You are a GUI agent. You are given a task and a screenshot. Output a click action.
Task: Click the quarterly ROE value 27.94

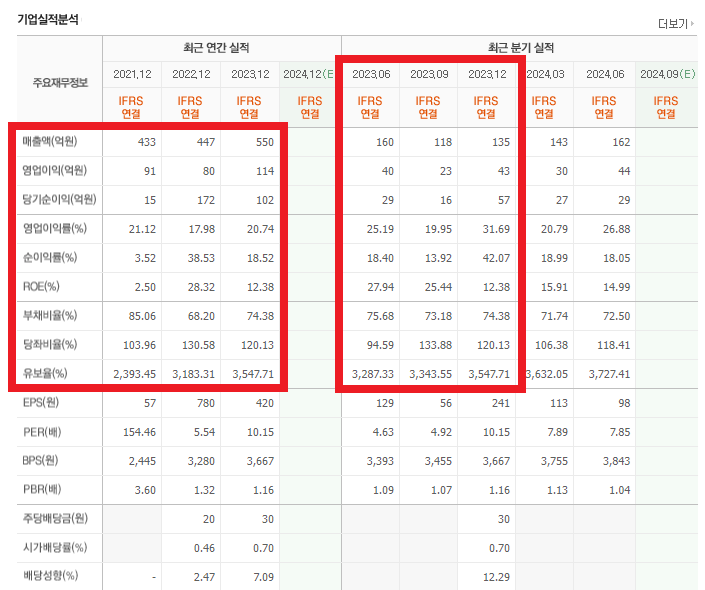tap(380, 287)
